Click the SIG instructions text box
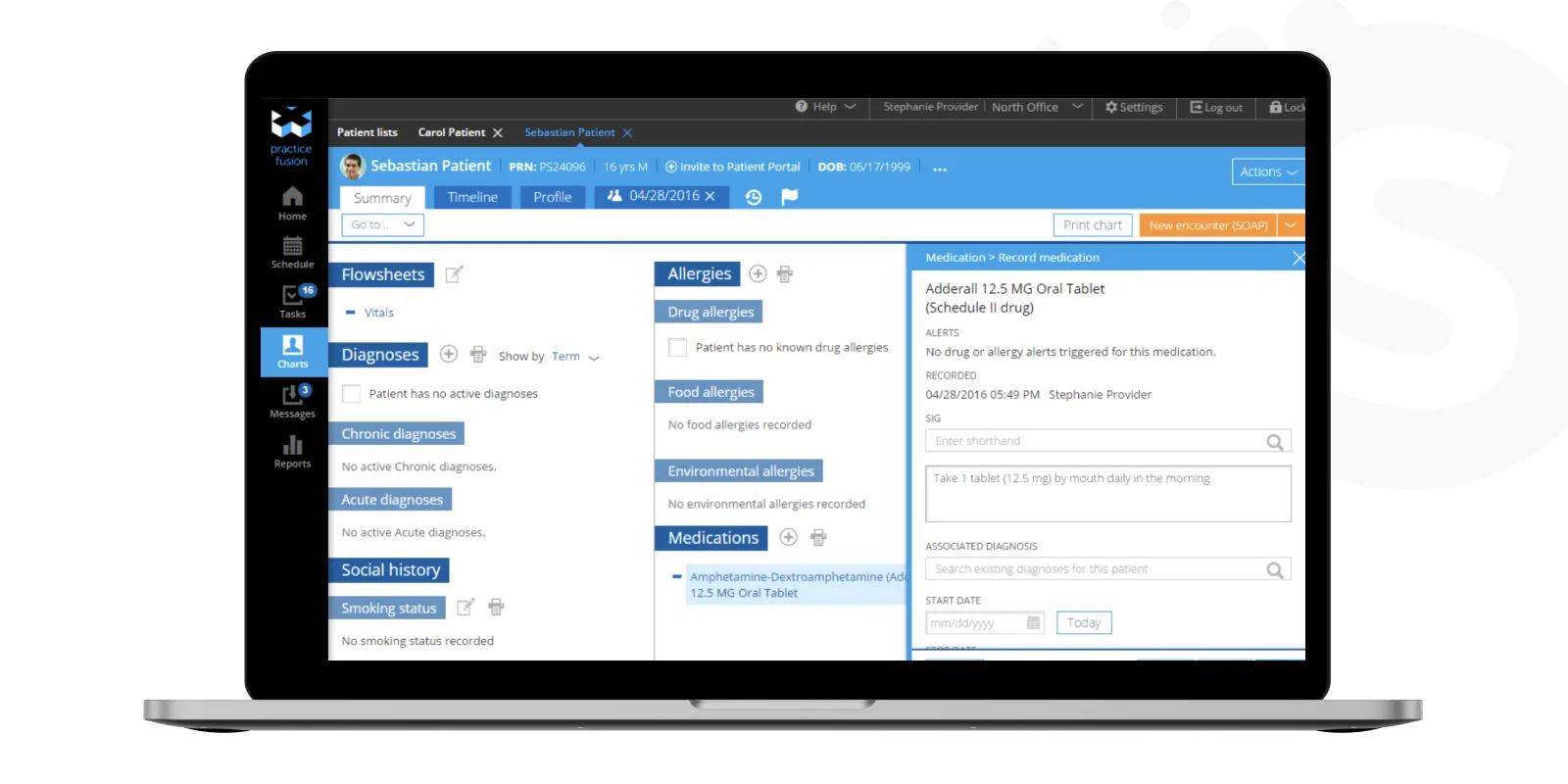The height and width of the screenshot is (784, 1568). [1108, 494]
